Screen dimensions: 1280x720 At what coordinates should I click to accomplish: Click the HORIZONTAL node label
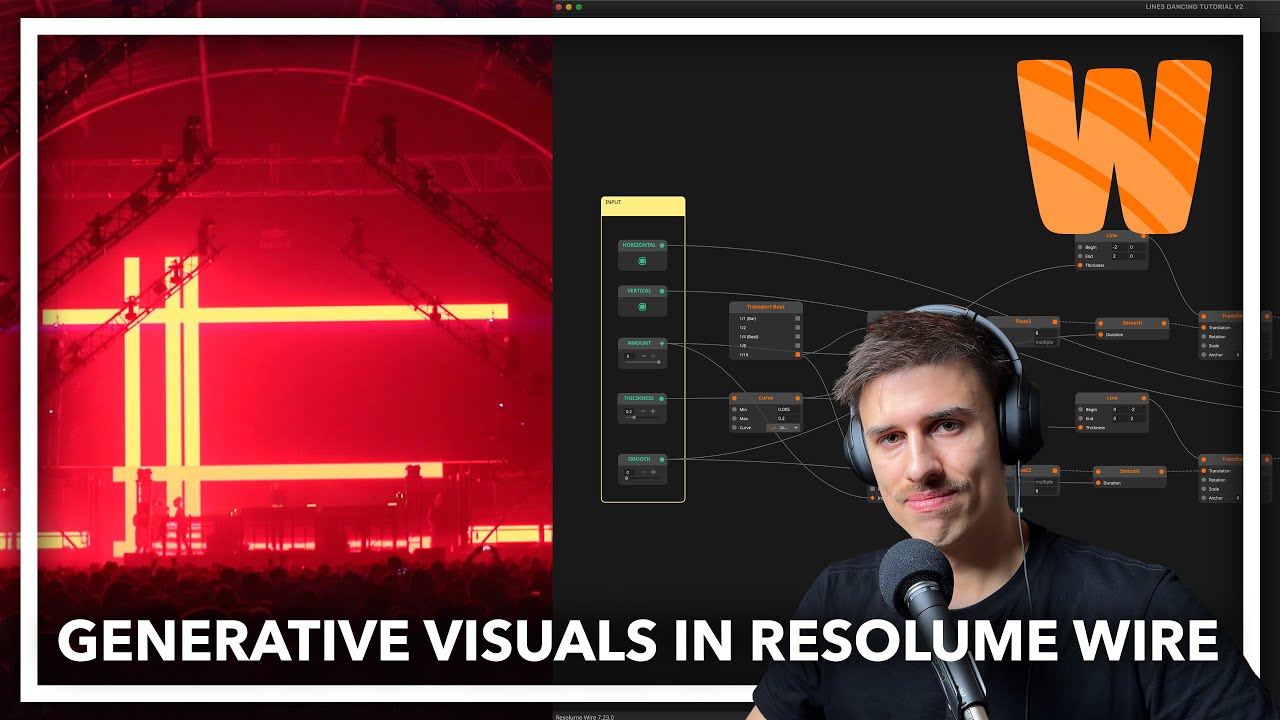point(639,245)
